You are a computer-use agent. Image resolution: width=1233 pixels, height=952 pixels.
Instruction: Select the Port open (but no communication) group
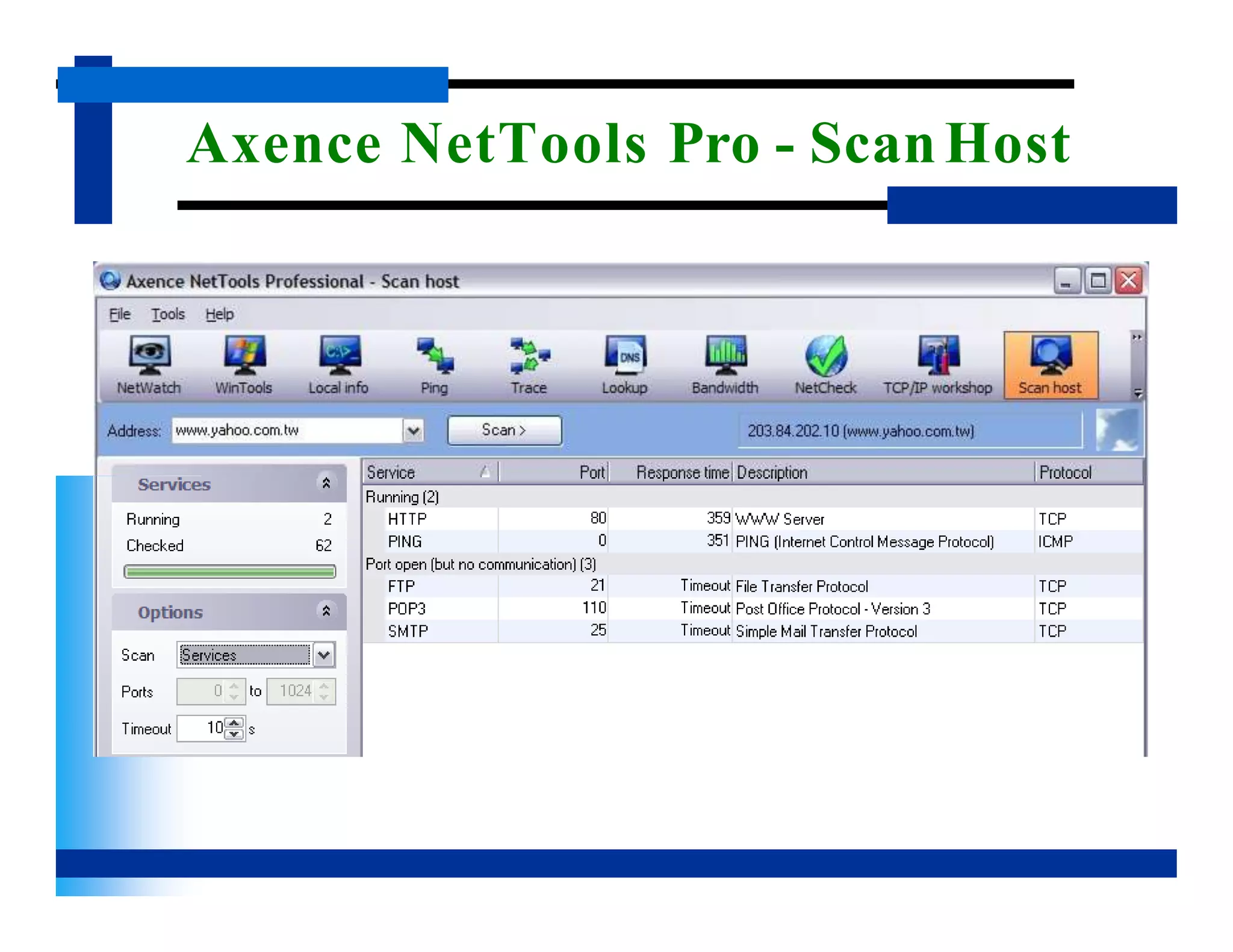753,564
